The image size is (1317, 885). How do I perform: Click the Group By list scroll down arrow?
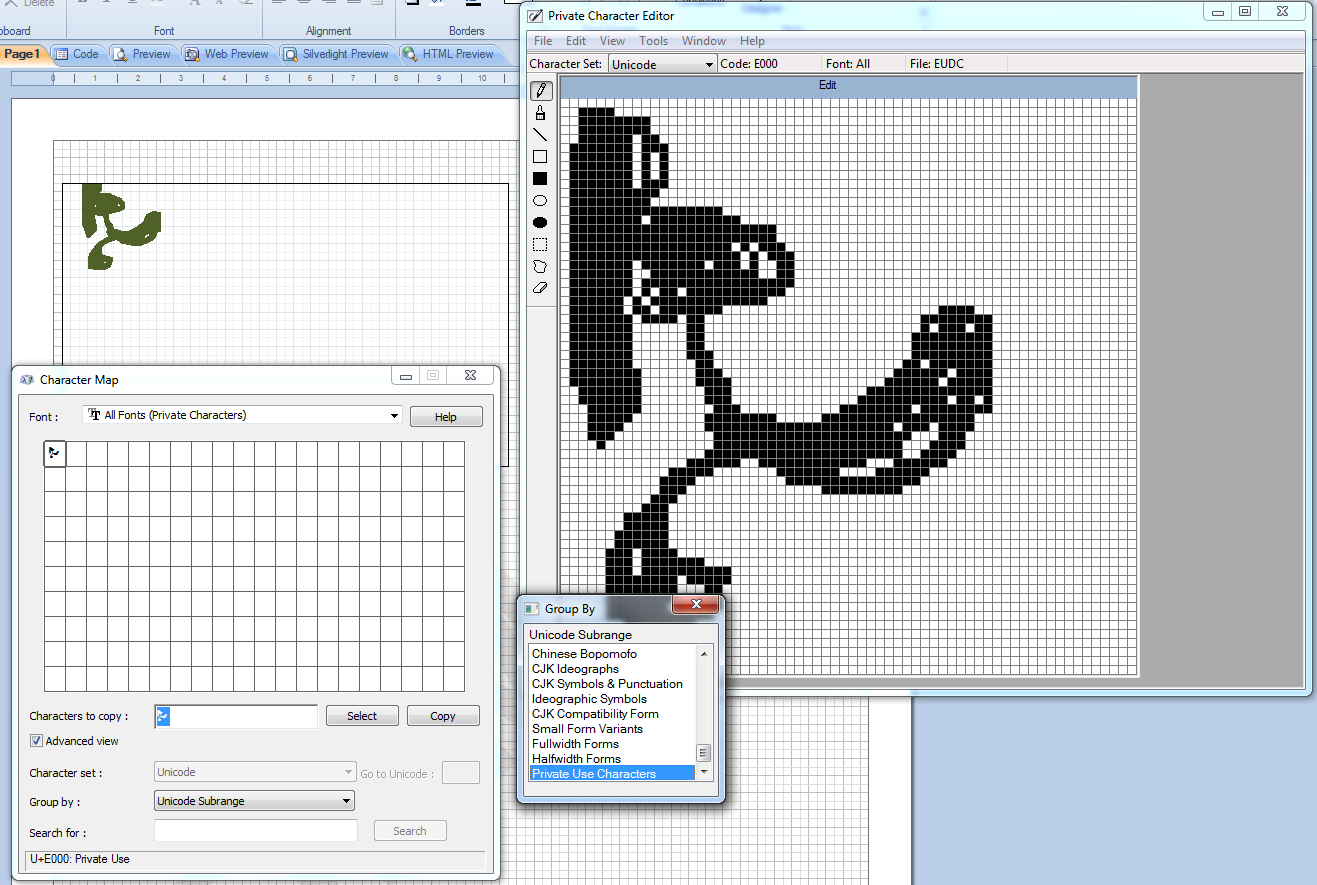tap(704, 773)
